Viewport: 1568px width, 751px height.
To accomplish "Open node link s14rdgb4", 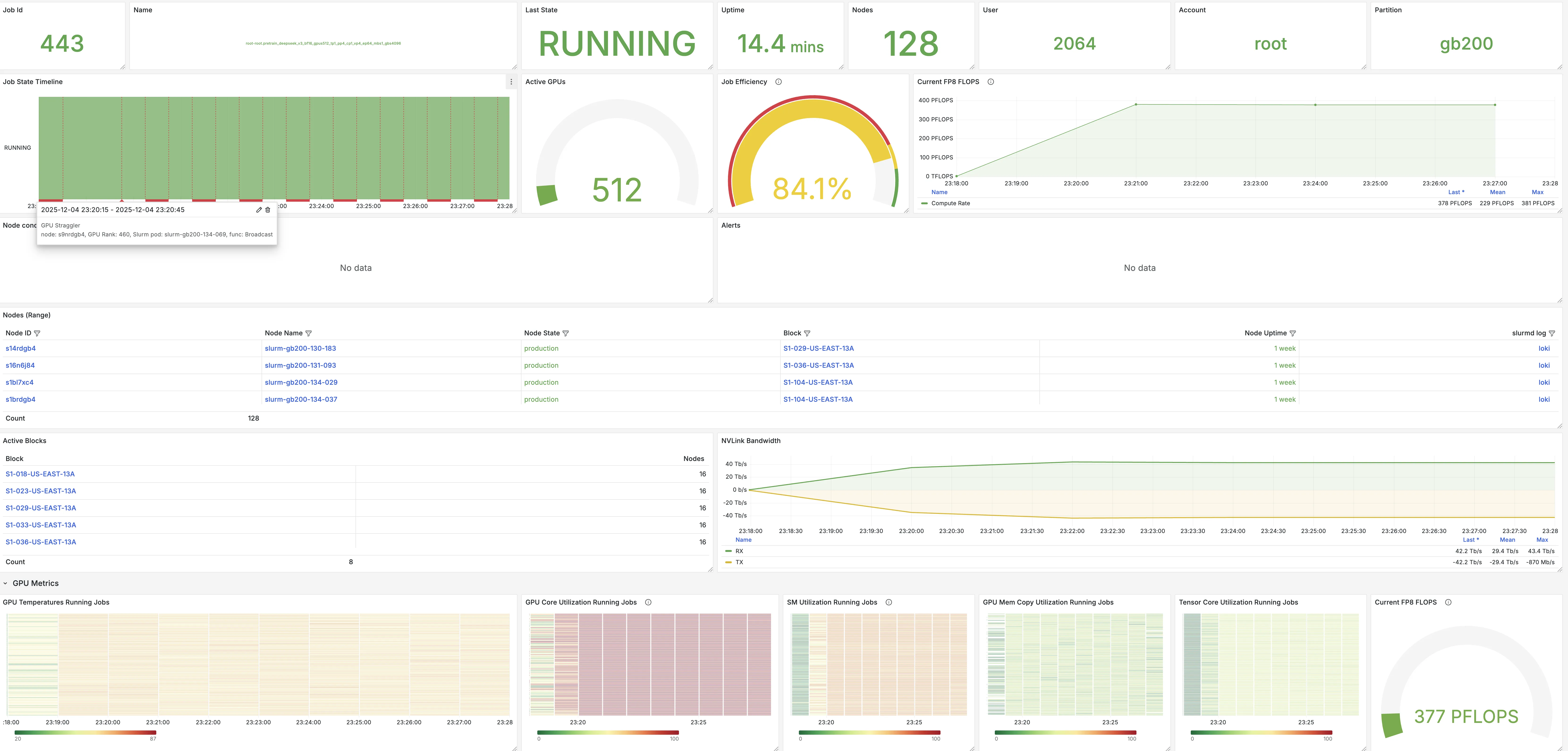I will click(x=21, y=348).
